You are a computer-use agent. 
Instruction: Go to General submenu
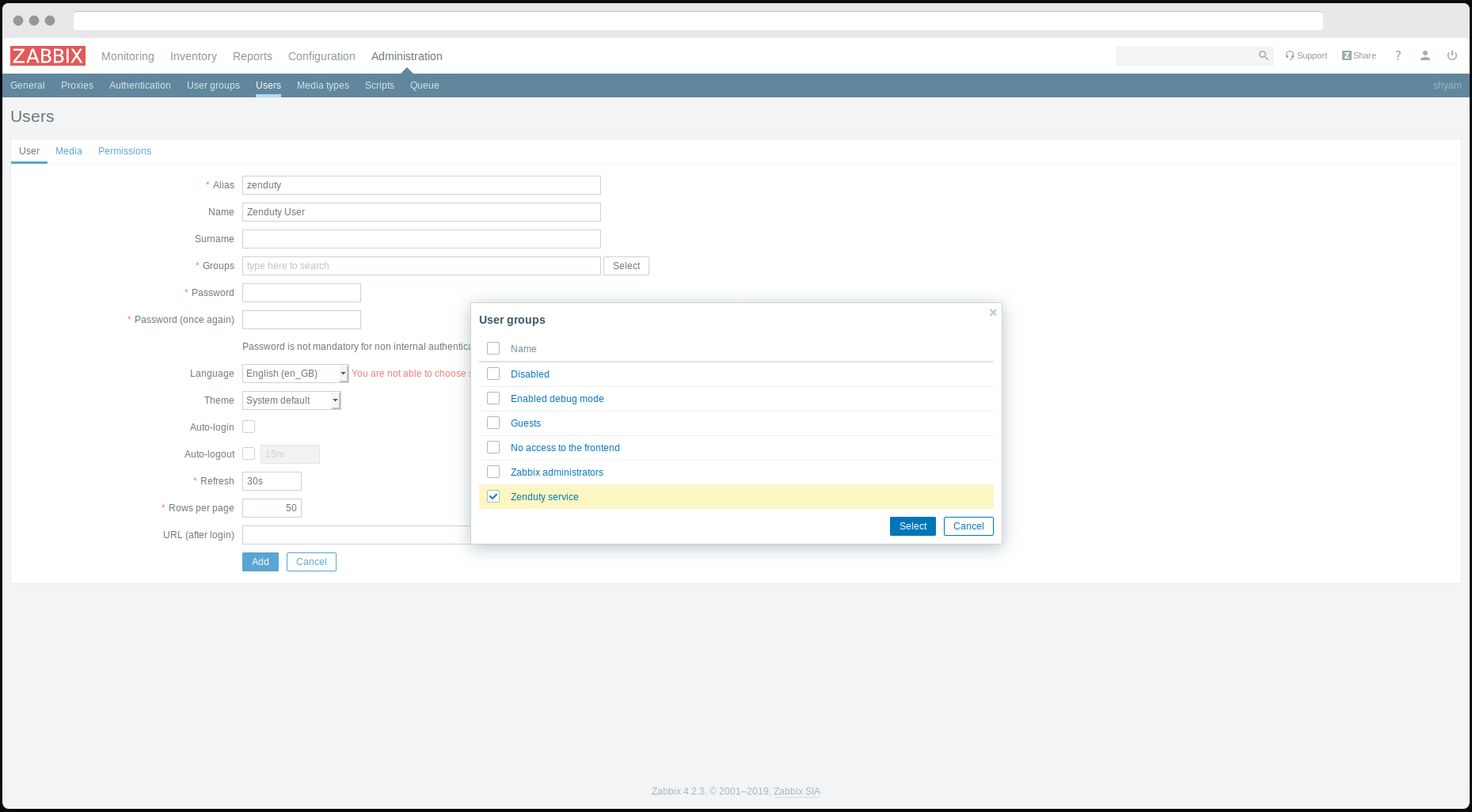(28, 85)
